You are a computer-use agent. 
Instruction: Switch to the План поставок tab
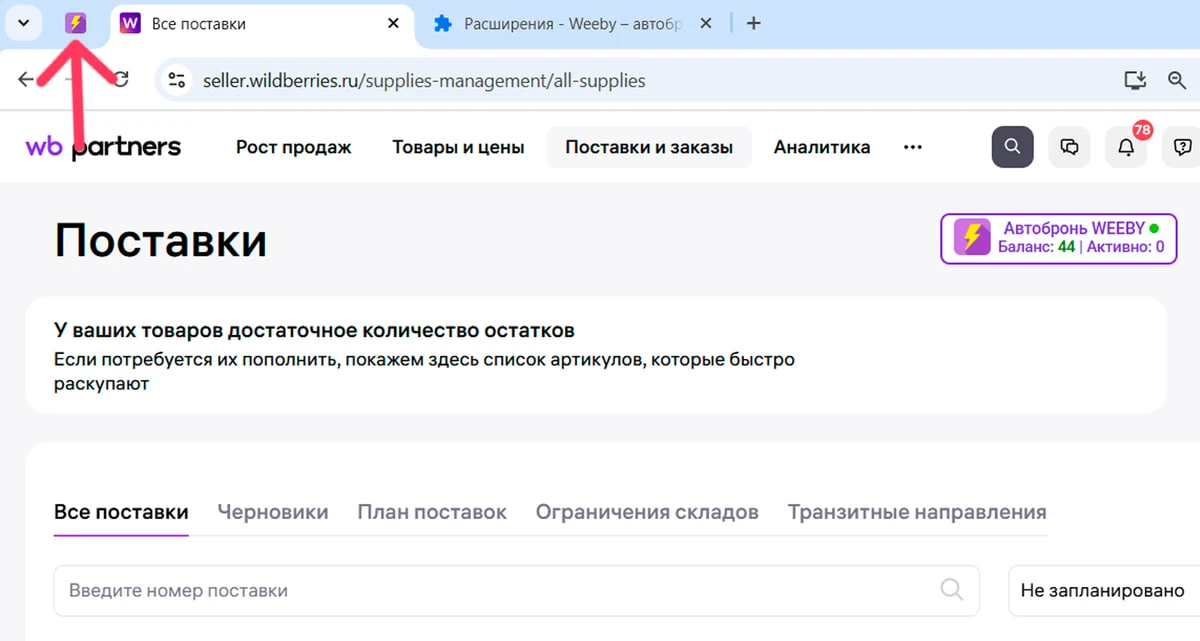coord(432,512)
